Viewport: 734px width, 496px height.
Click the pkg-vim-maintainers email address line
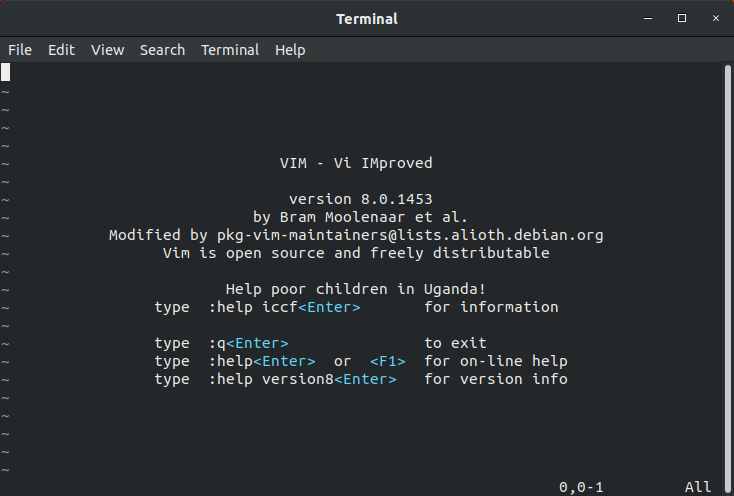point(356,235)
